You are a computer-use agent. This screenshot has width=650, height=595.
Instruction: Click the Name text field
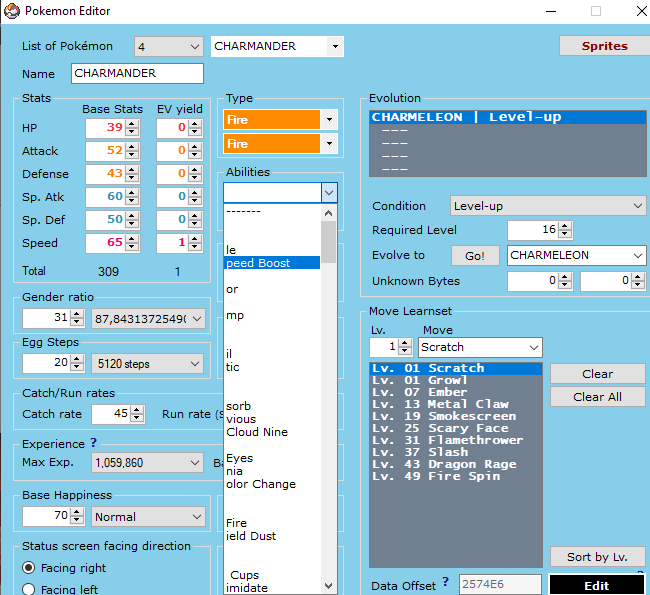coord(137,74)
